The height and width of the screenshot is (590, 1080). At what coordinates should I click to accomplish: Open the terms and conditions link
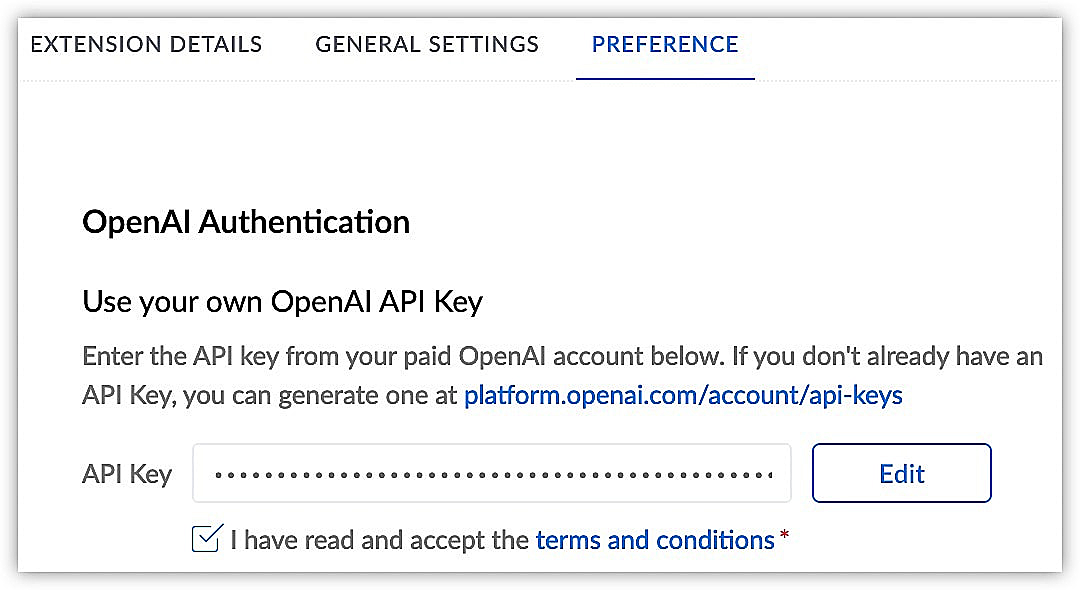click(x=655, y=540)
